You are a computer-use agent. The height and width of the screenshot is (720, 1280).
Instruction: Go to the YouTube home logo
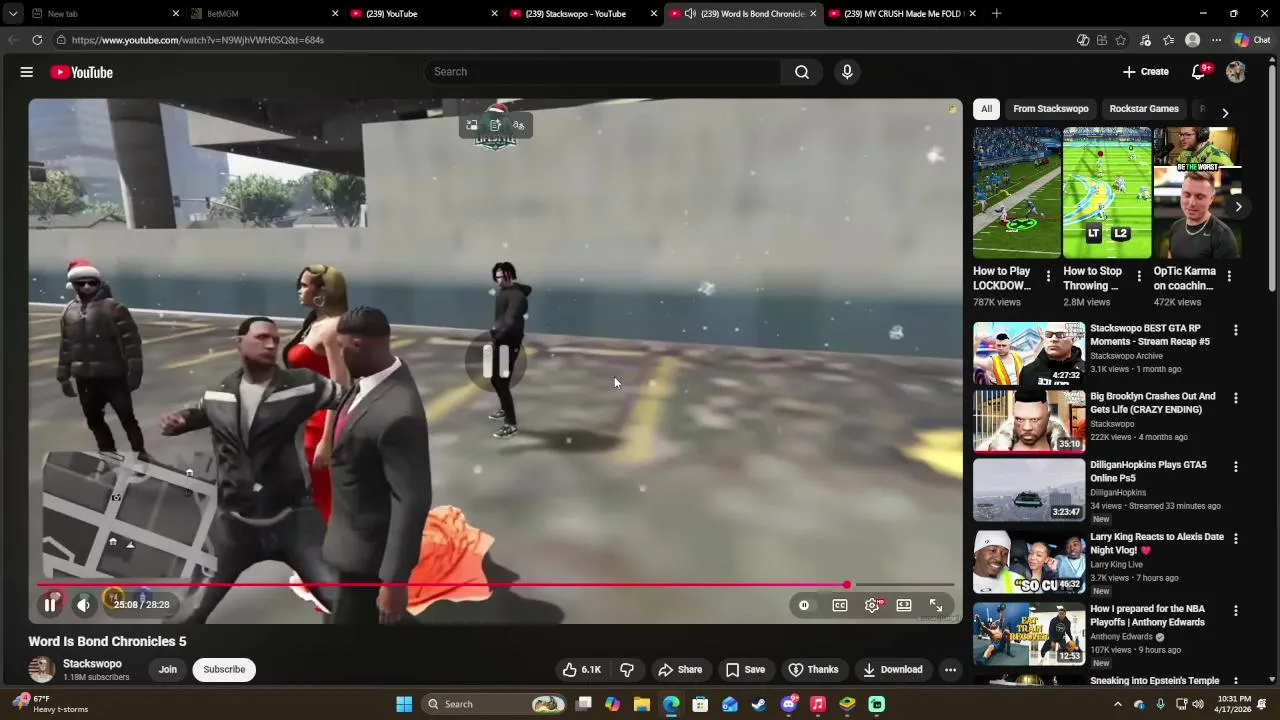[81, 72]
